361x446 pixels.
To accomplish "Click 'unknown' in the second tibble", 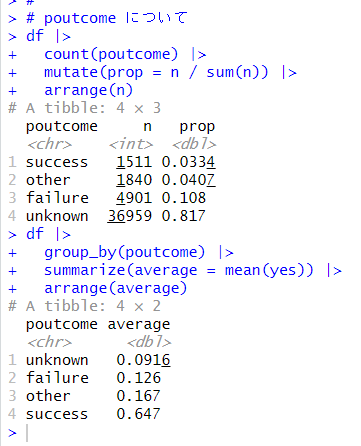I will 57,360.
